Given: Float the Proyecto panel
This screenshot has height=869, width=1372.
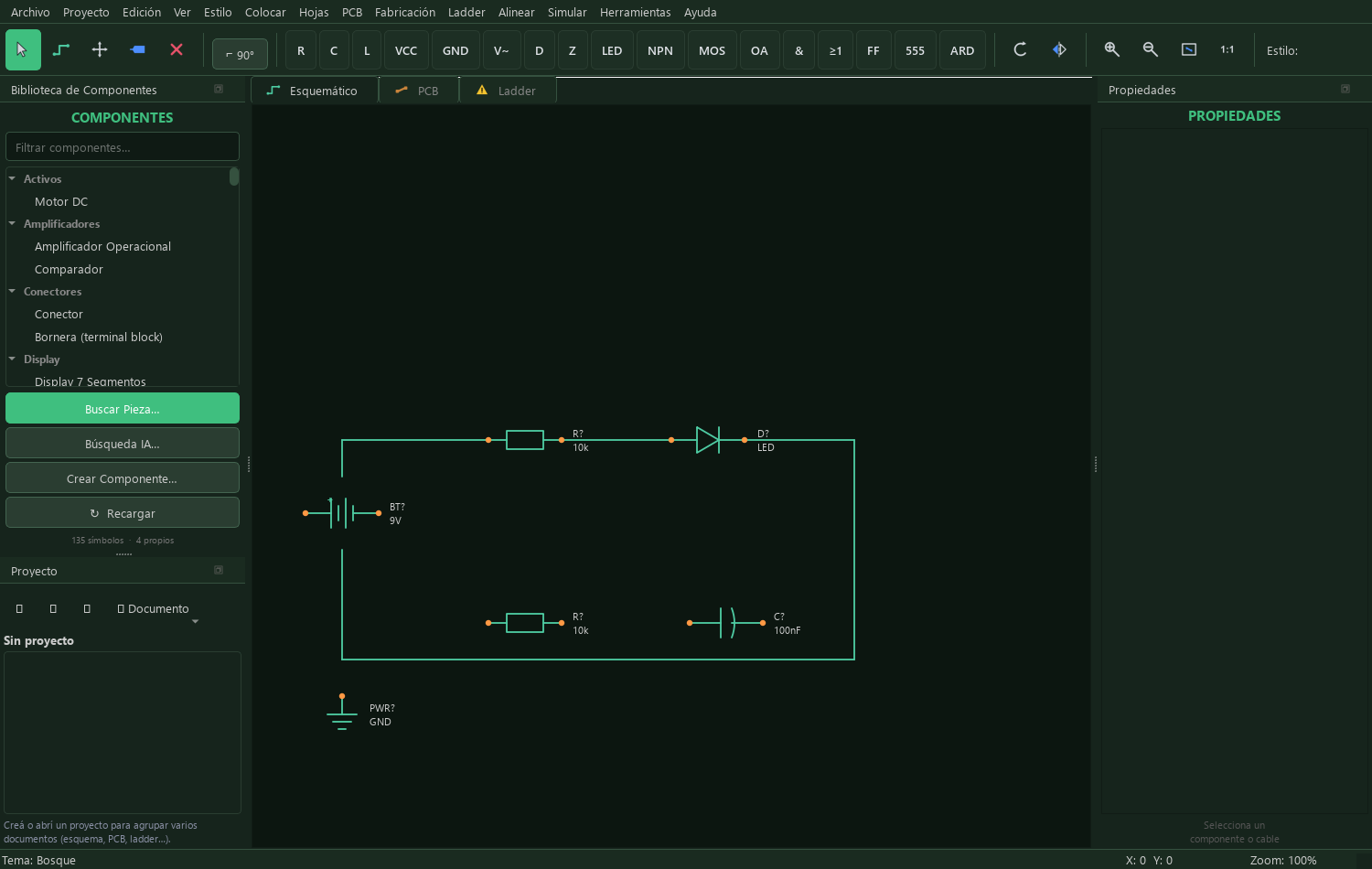Looking at the screenshot, I should 219,570.
